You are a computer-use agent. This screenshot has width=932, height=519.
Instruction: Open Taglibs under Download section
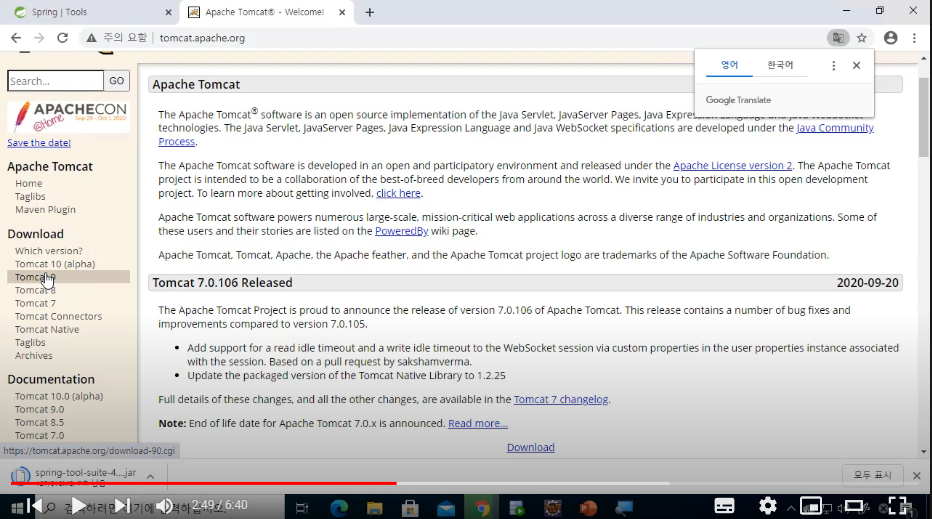pos(30,342)
